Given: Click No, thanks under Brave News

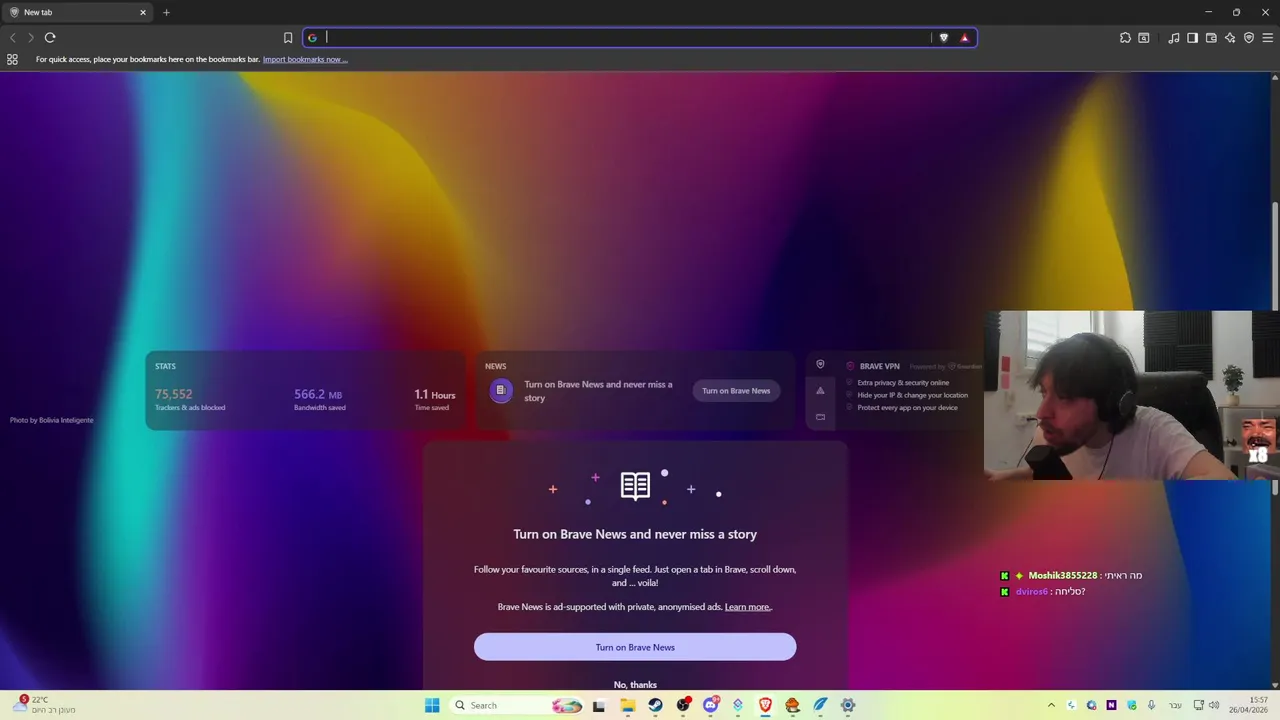Looking at the screenshot, I should click(635, 685).
